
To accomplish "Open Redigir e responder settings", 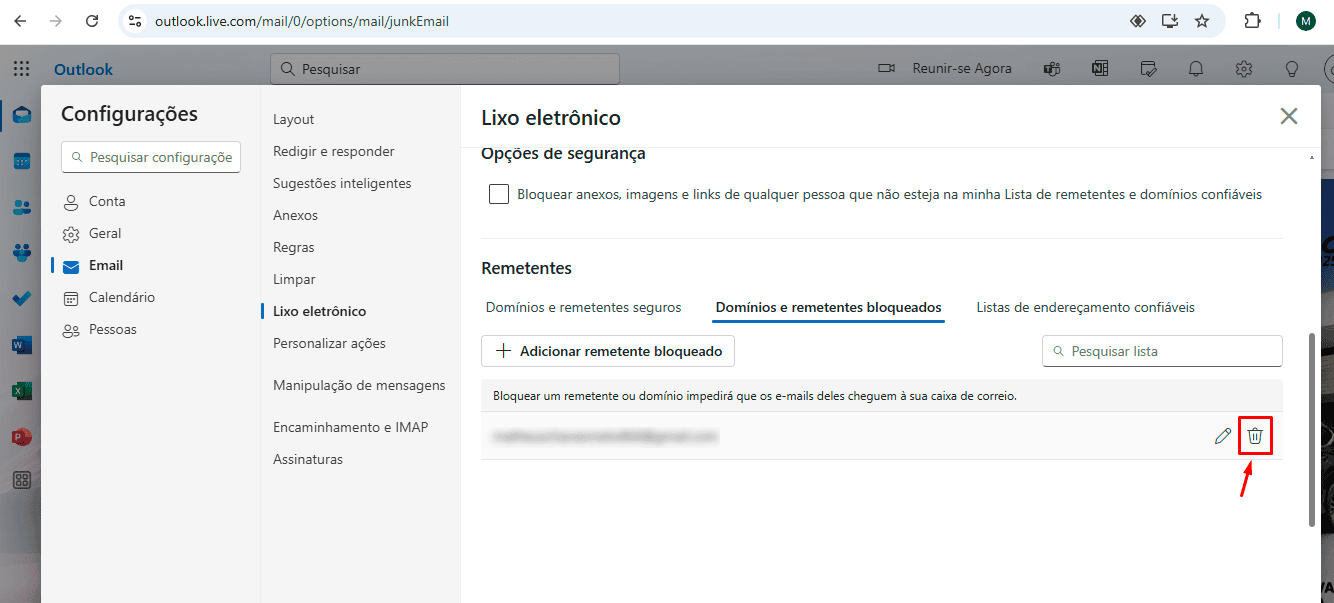I will [x=334, y=151].
